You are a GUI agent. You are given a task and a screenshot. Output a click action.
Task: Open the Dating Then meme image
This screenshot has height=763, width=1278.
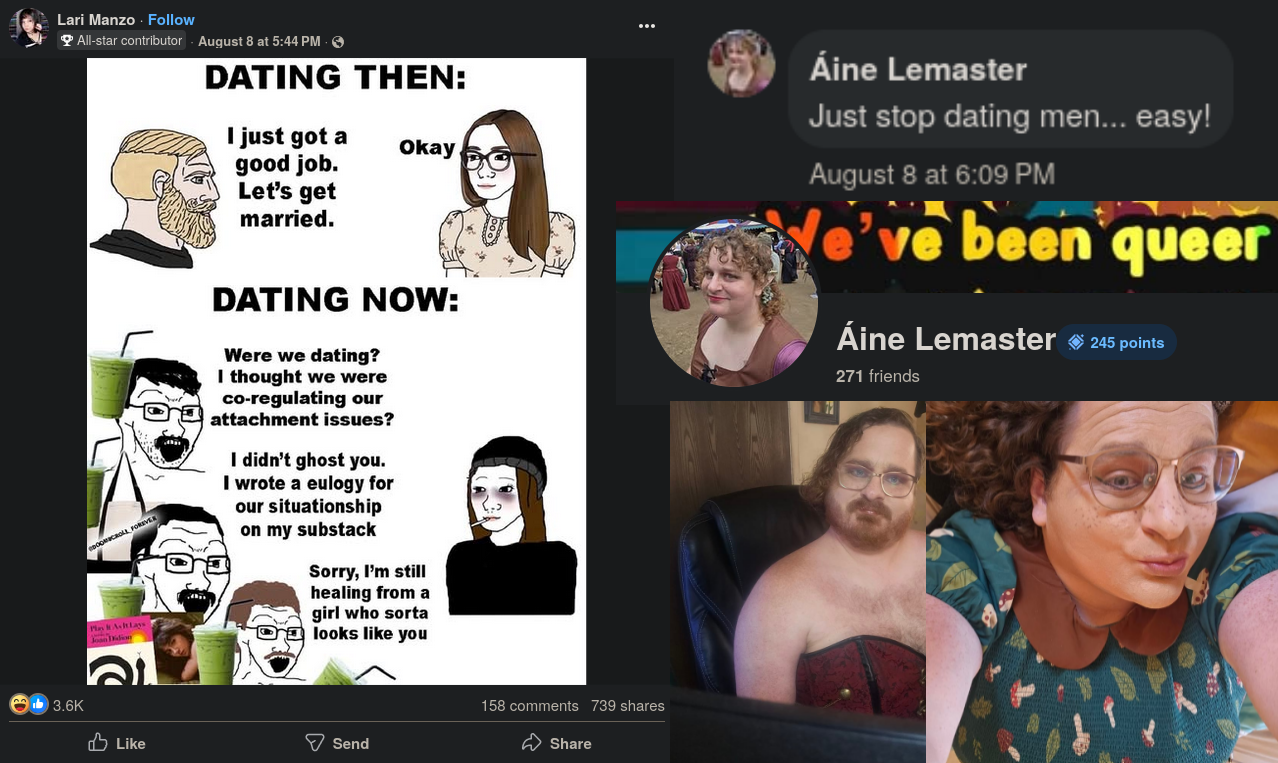point(336,371)
